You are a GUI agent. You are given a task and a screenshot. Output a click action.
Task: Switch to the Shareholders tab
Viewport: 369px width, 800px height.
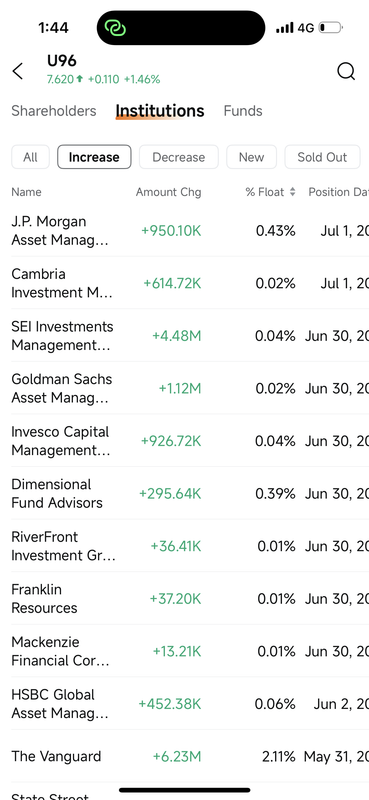point(54,111)
